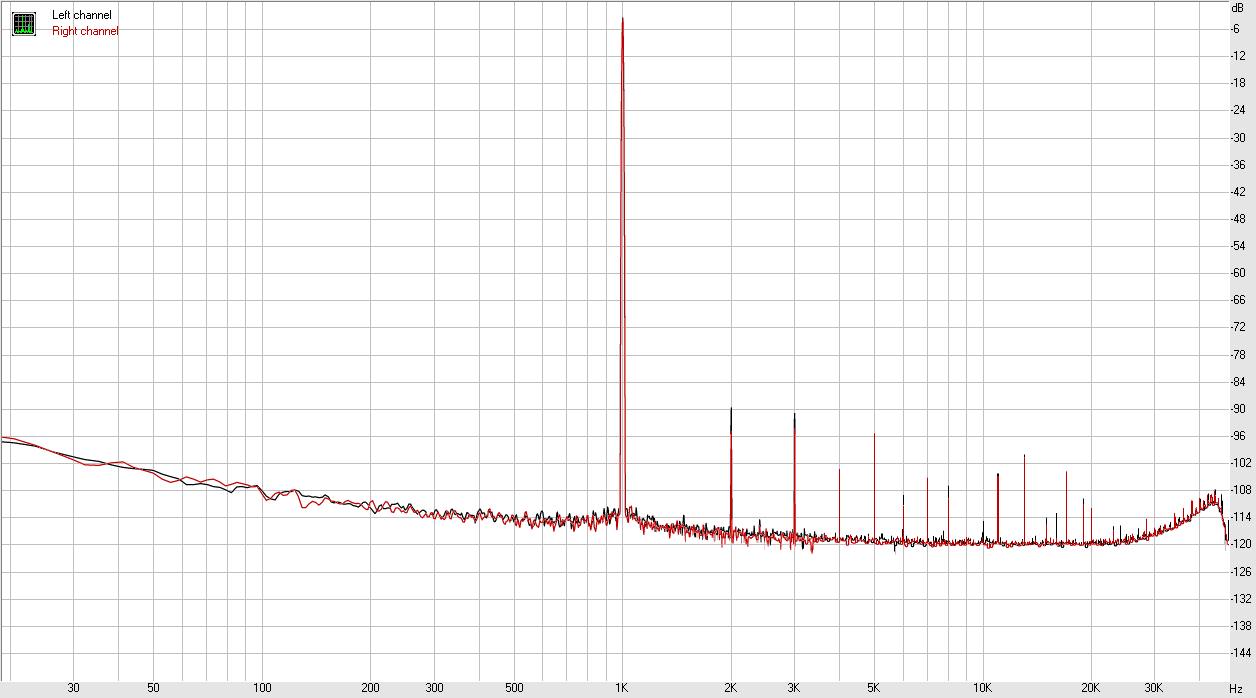Click the '-60' dB axis value
The height and width of the screenshot is (698, 1256).
click(x=1238, y=272)
